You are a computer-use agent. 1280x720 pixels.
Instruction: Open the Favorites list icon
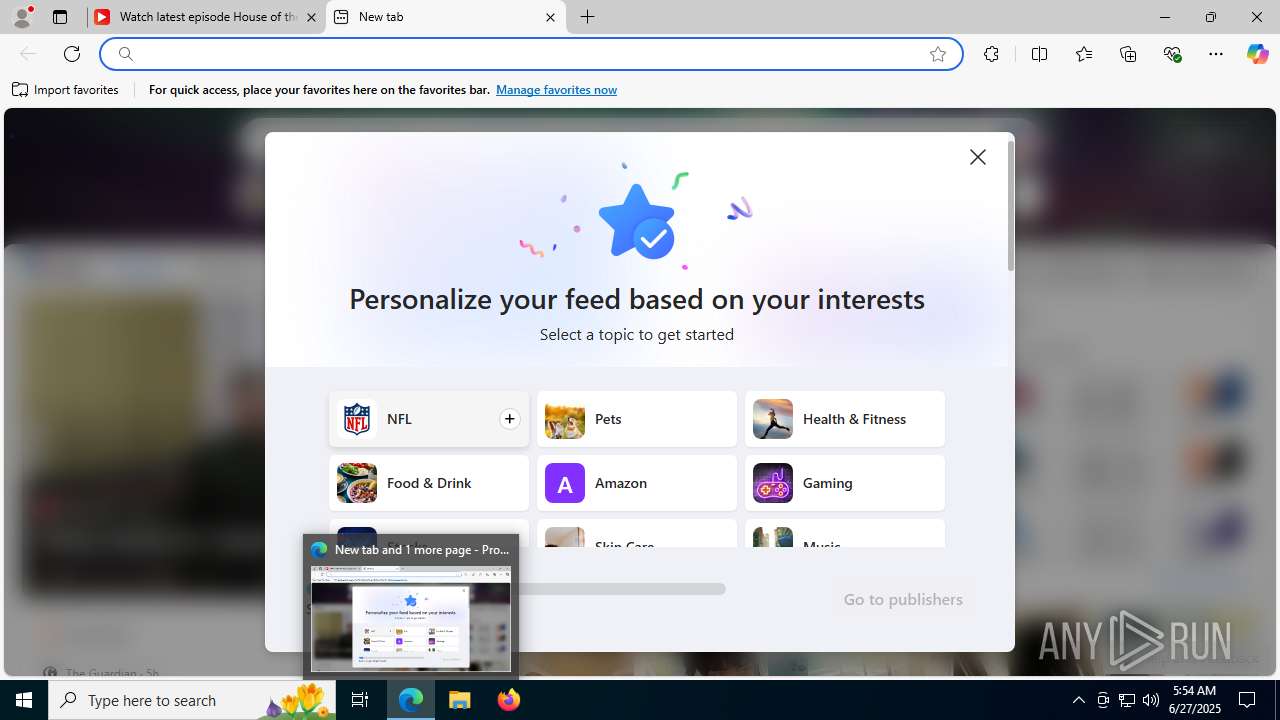click(x=1084, y=54)
